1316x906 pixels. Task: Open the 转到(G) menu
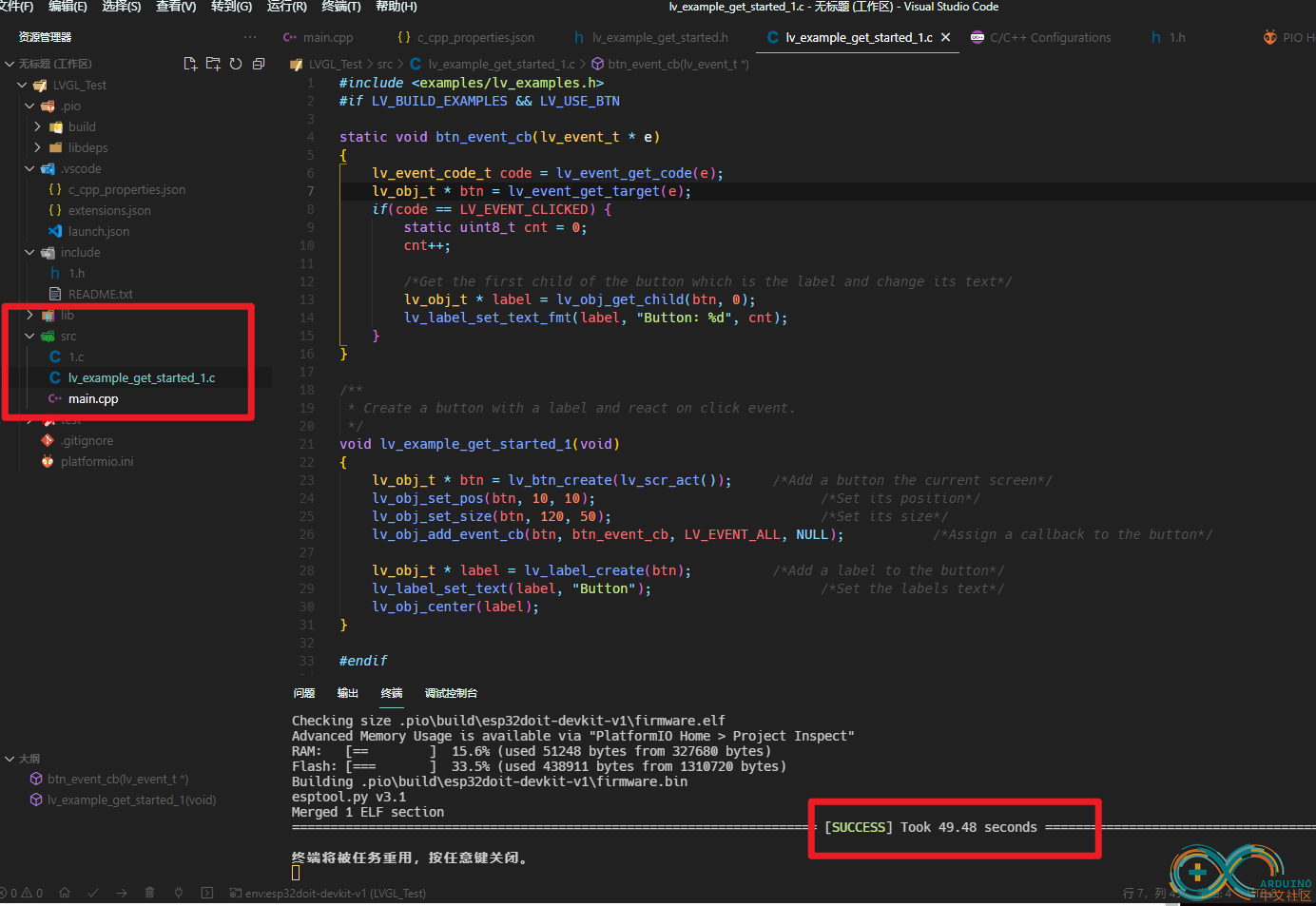(231, 7)
